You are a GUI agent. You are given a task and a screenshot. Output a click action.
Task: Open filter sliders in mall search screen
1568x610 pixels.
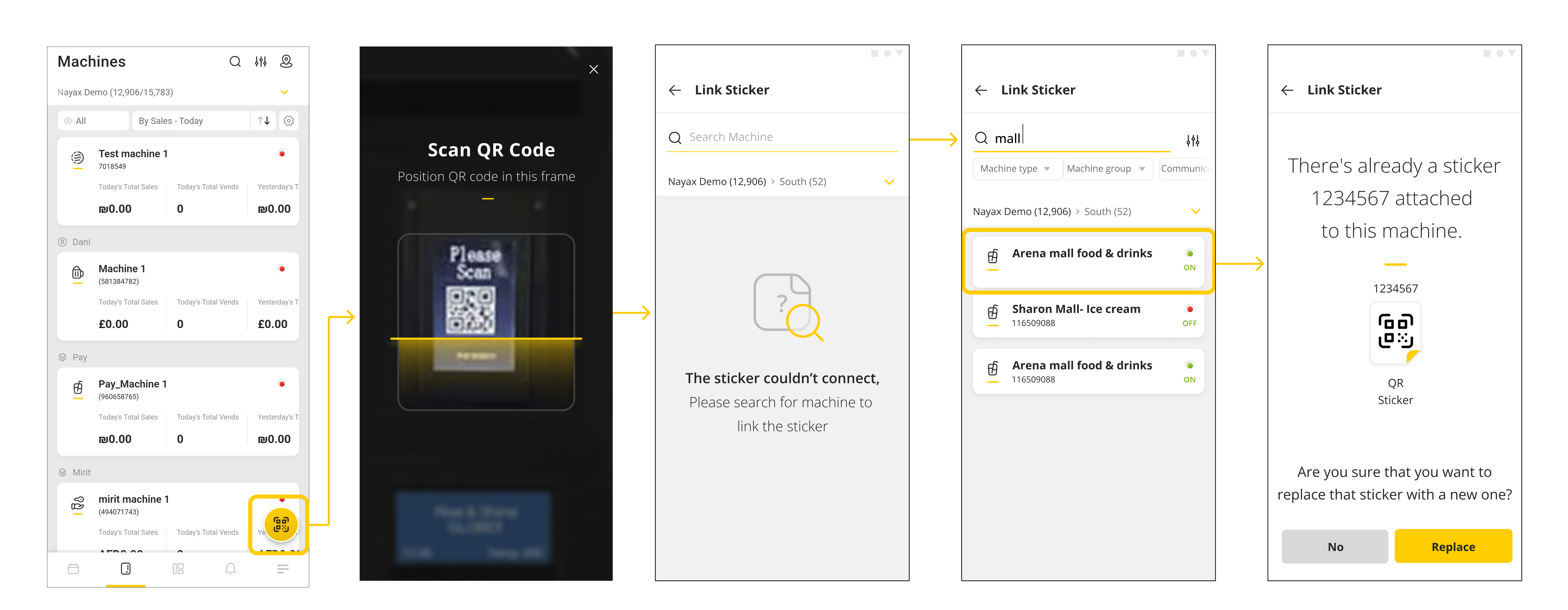[1193, 141]
